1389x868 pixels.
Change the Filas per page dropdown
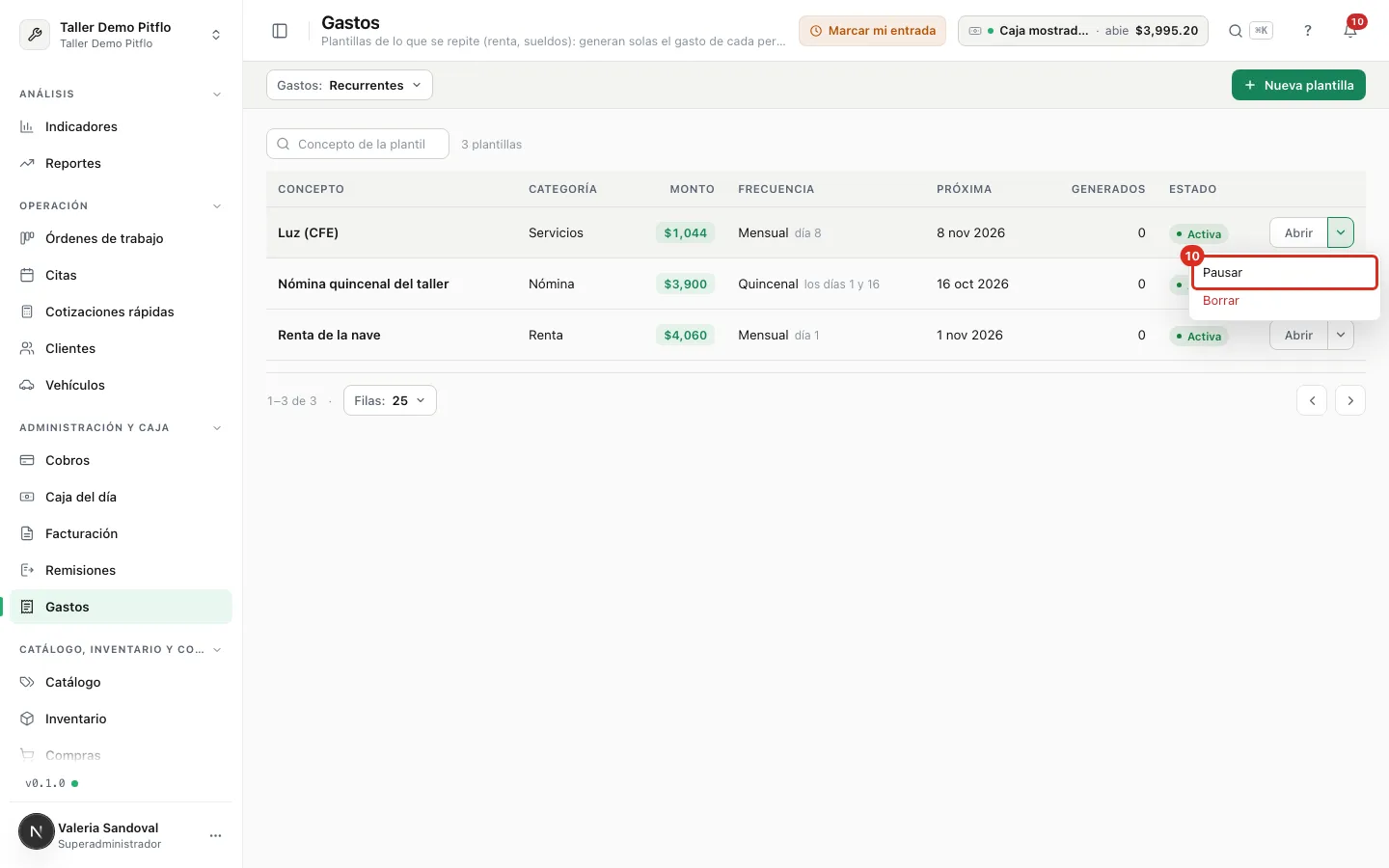390,400
